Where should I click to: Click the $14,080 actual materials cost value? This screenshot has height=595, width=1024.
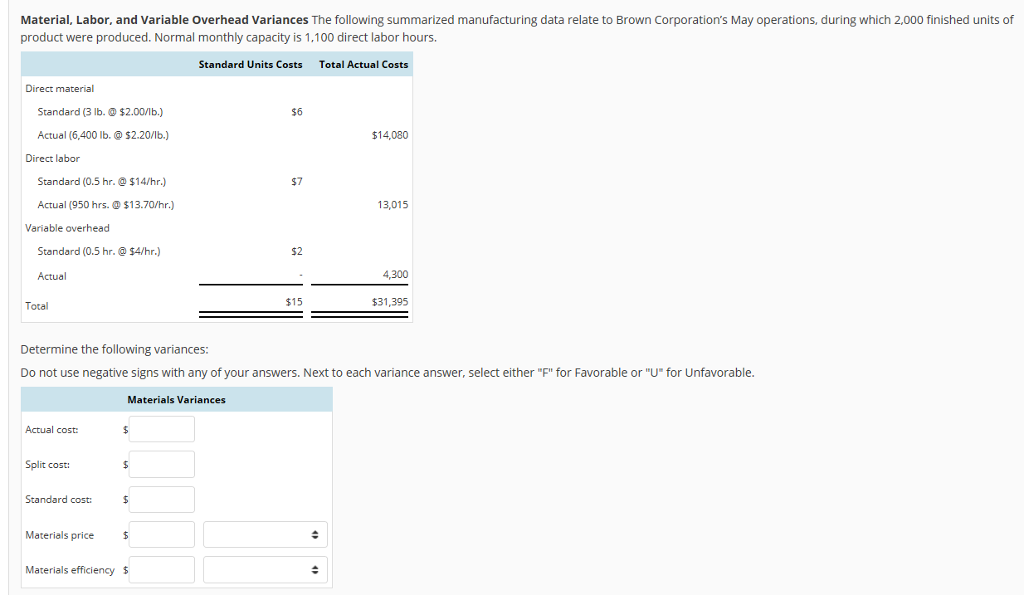coord(391,135)
